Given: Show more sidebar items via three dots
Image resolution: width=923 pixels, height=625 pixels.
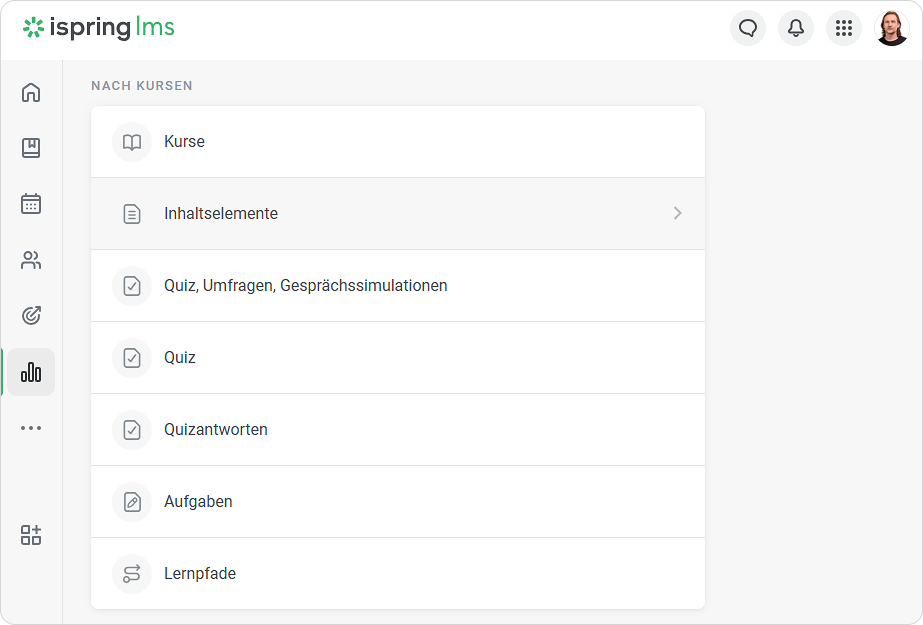Looking at the screenshot, I should (31, 428).
